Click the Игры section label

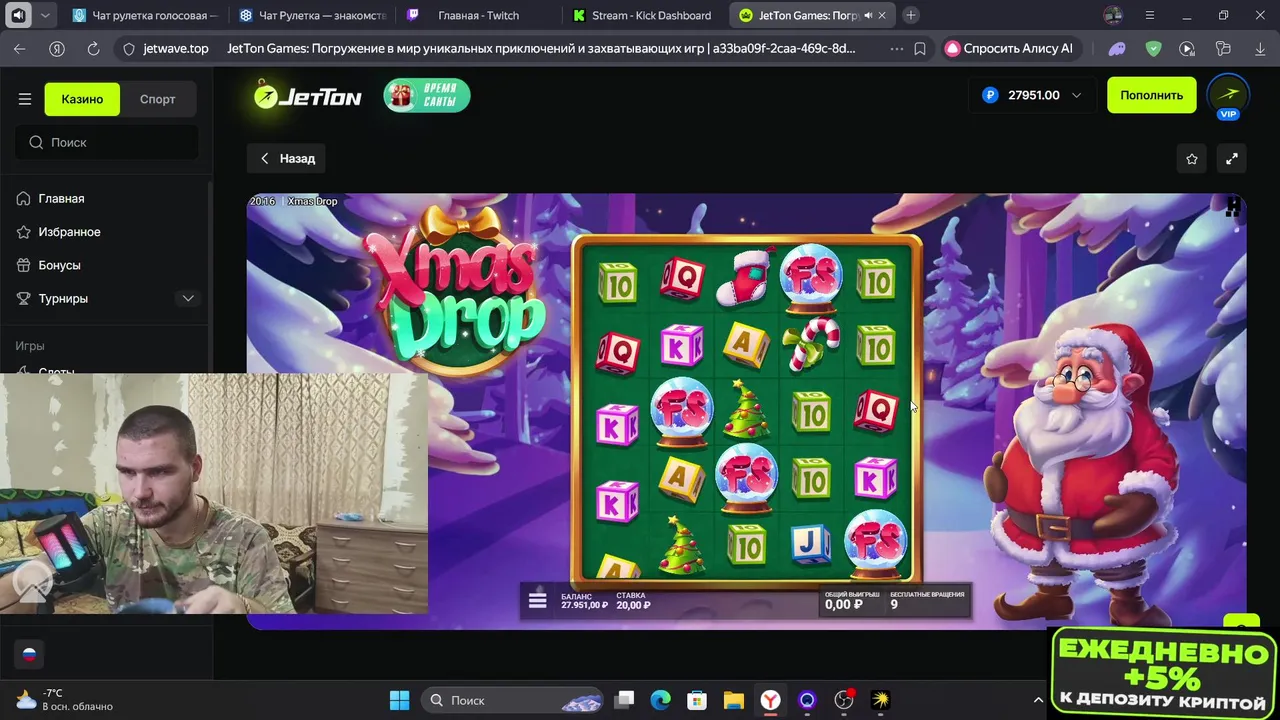pos(30,345)
